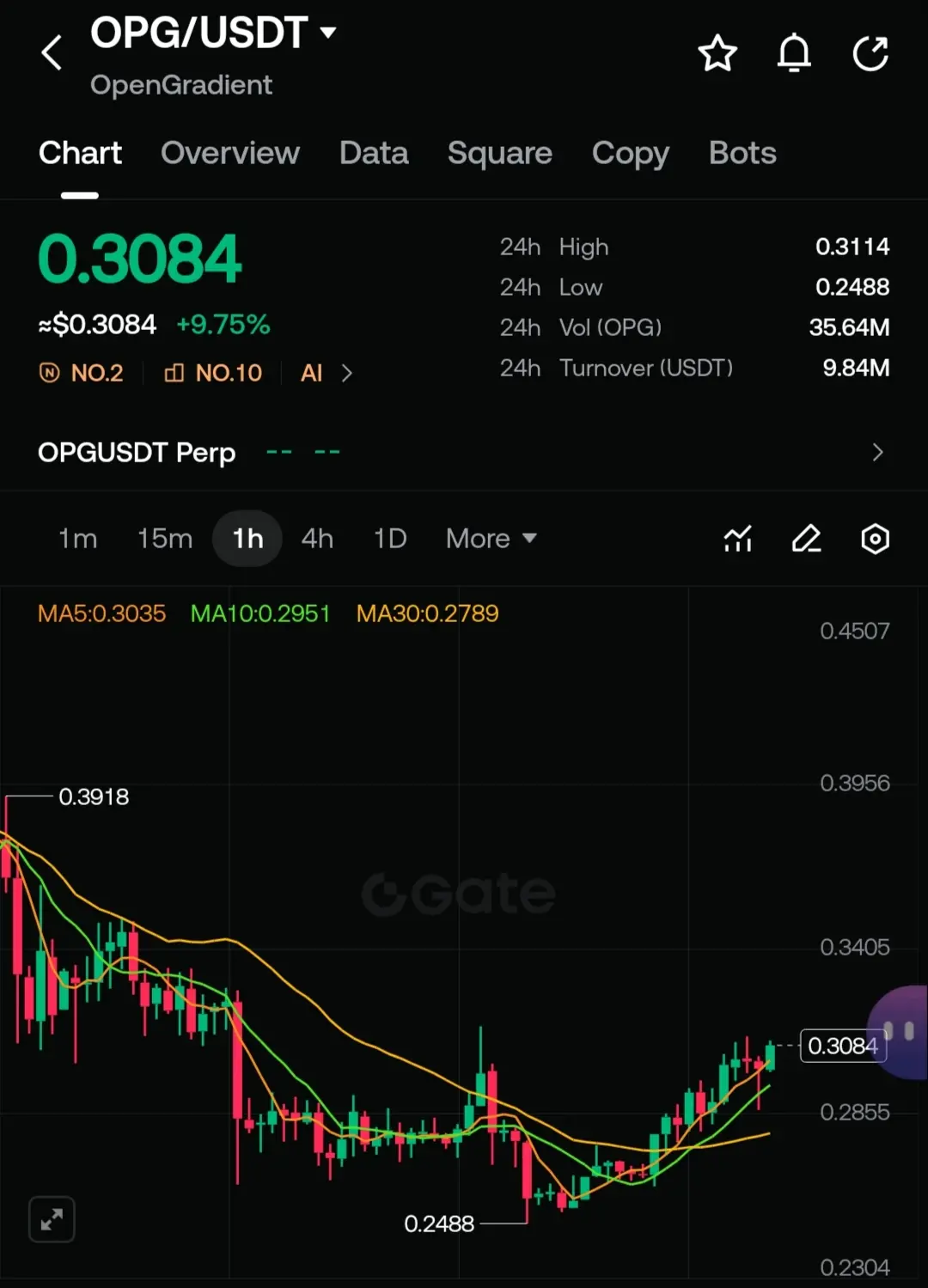
Task: Open the NO.2 ranking badge
Action: click(82, 373)
